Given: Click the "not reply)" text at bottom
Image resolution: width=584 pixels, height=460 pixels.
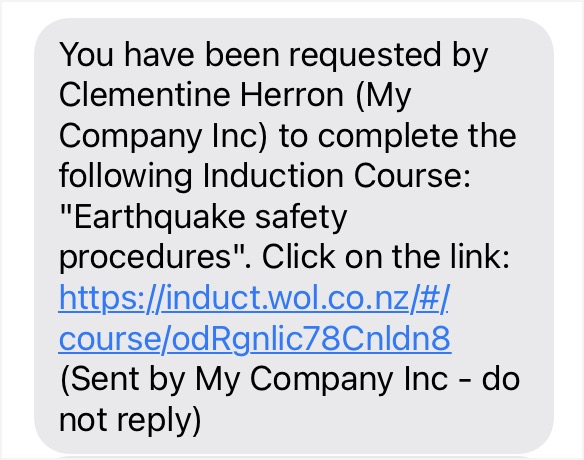Looking at the screenshot, I should [x=130, y=421].
